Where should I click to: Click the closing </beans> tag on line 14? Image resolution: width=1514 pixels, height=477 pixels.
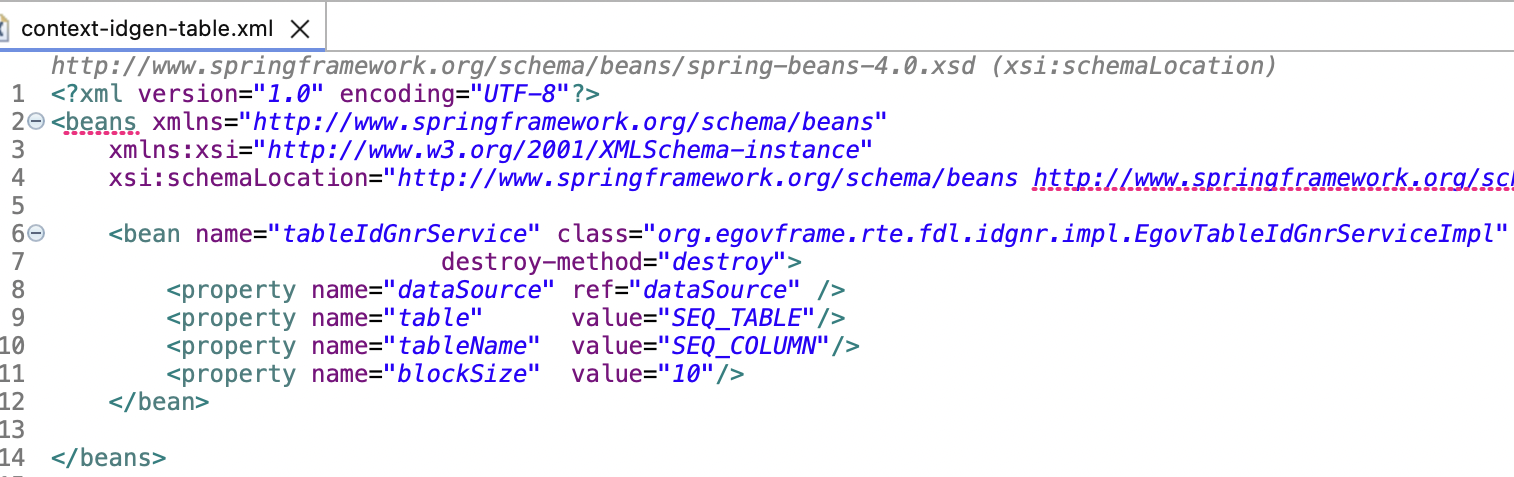(108, 458)
